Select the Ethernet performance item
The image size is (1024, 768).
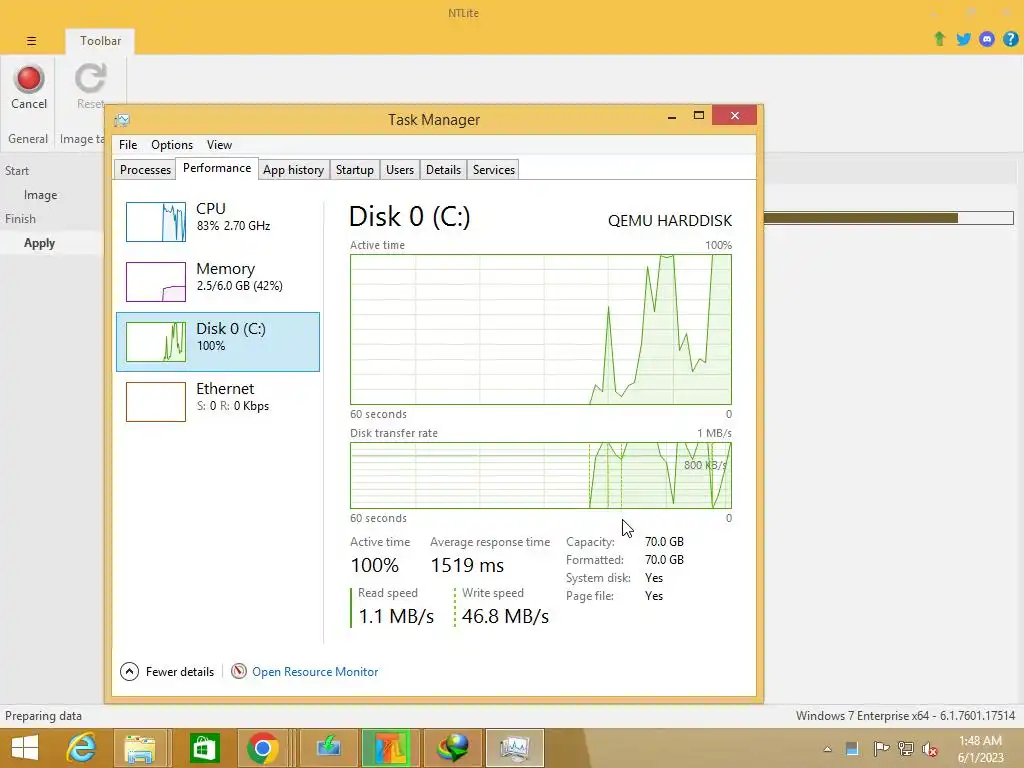point(218,402)
